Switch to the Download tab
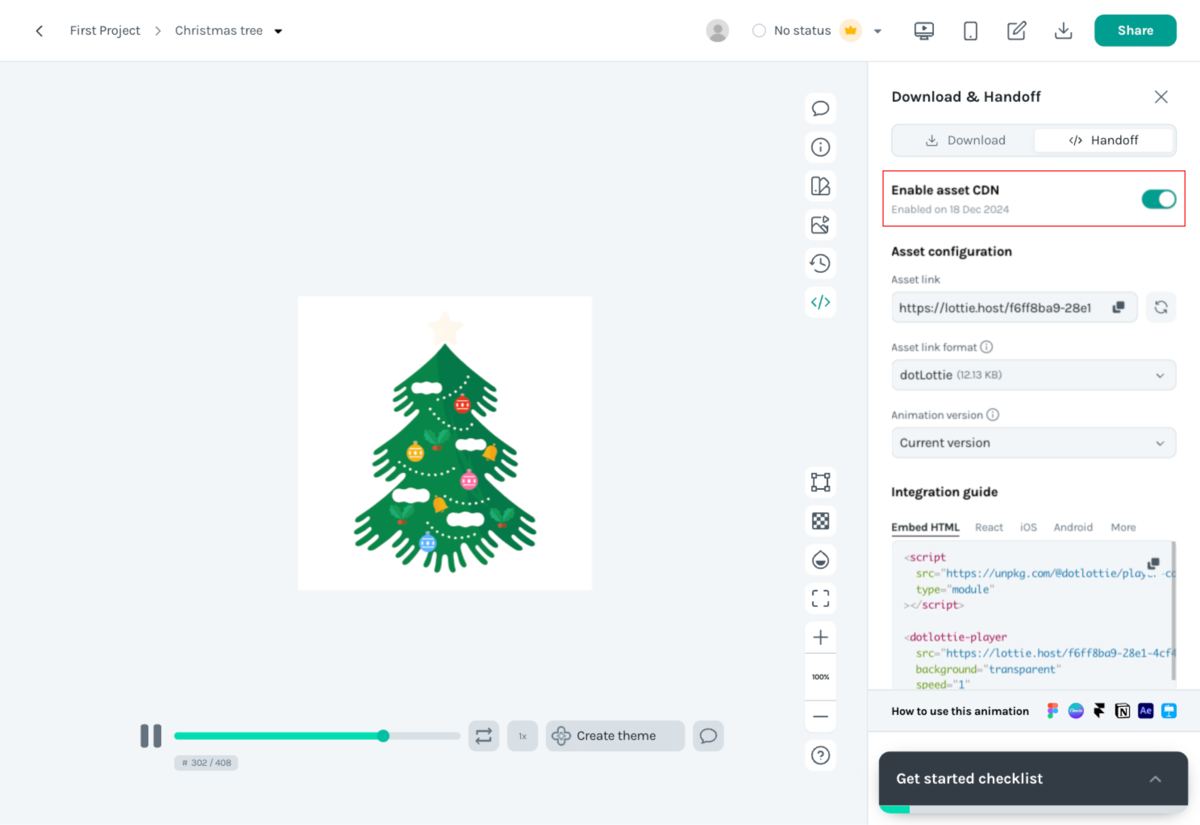 point(964,140)
